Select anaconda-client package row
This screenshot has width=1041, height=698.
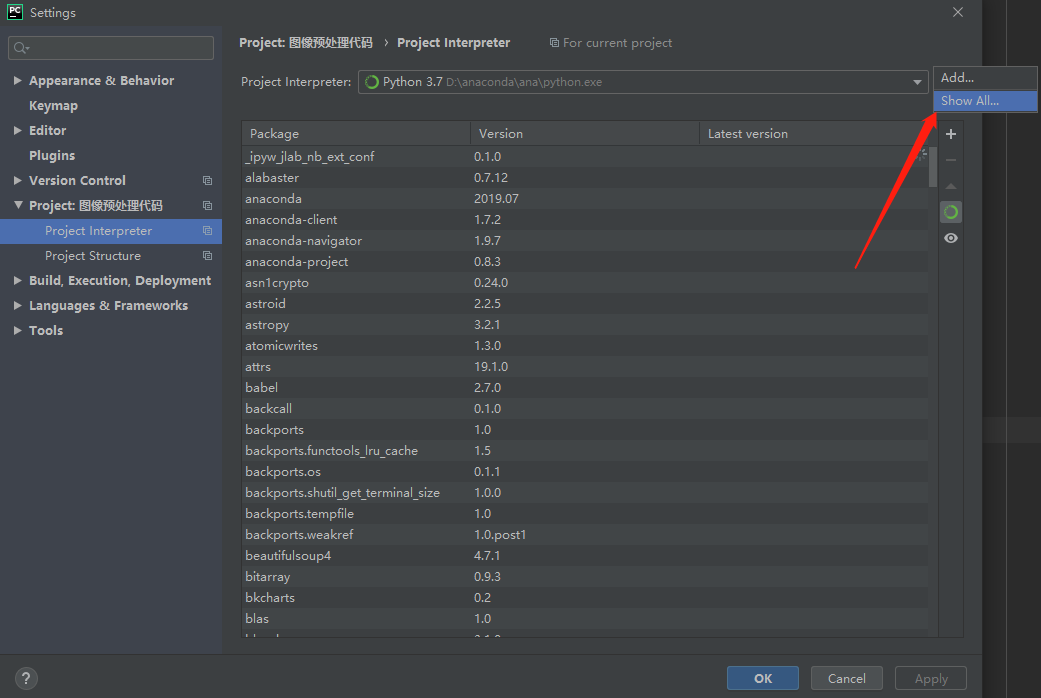tap(585, 220)
